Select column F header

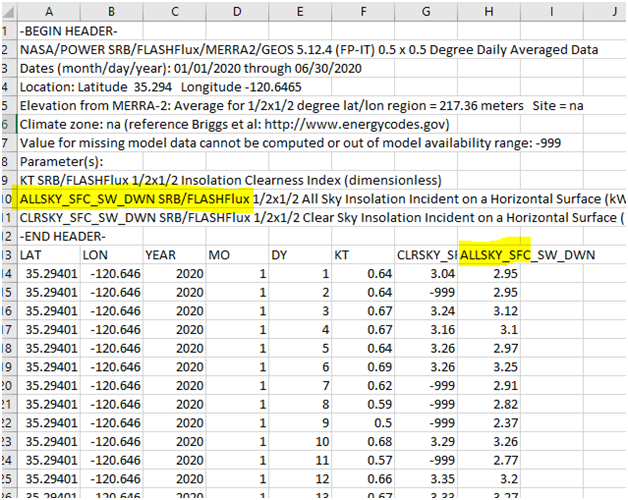(x=363, y=12)
